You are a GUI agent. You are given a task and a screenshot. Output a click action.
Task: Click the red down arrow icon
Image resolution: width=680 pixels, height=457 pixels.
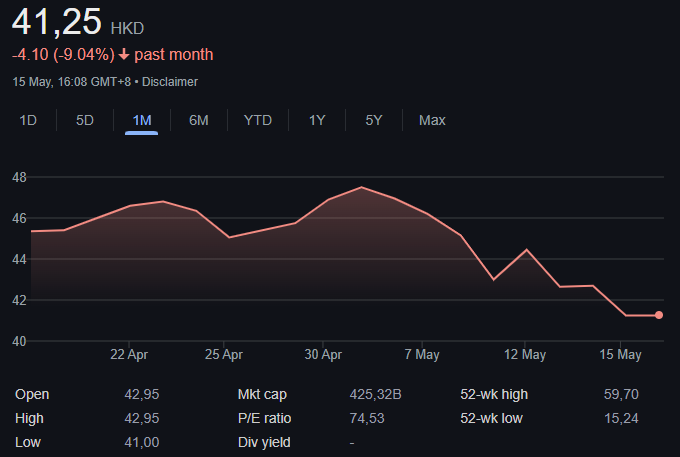pos(124,55)
